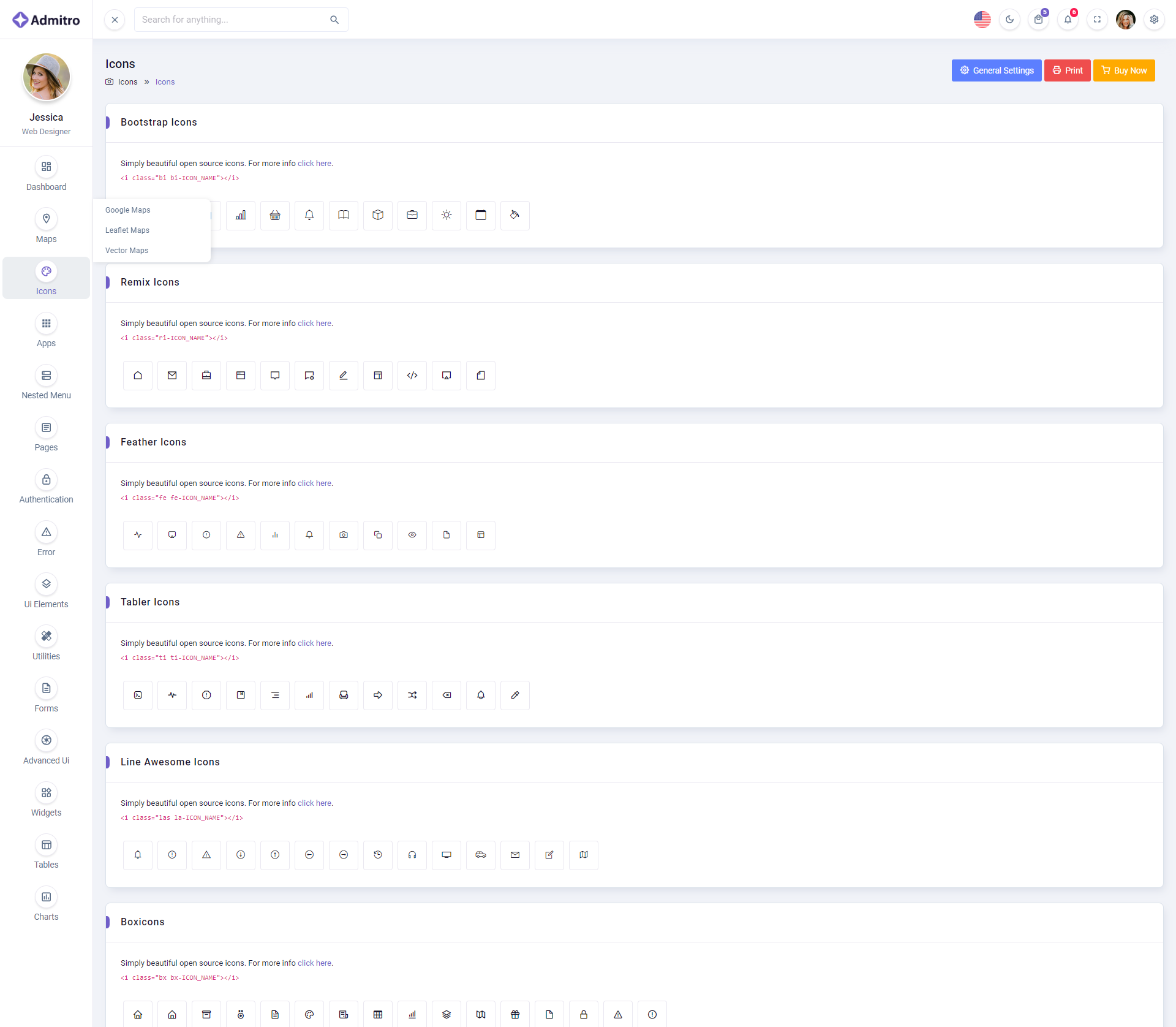Select Leaflet Maps from the submenu
1176x1027 pixels.
127,230
